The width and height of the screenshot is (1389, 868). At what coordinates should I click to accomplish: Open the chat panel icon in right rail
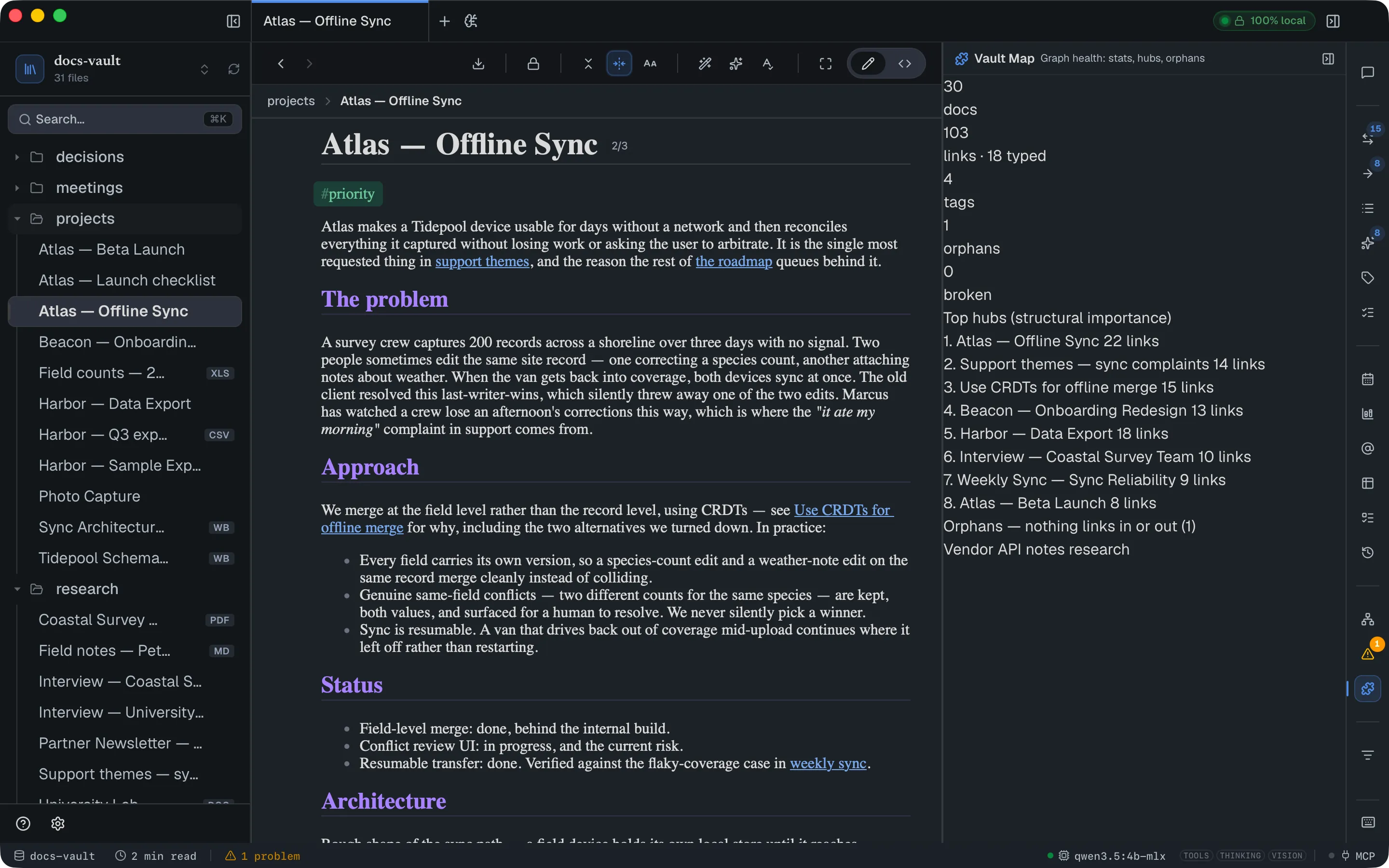[x=1368, y=72]
